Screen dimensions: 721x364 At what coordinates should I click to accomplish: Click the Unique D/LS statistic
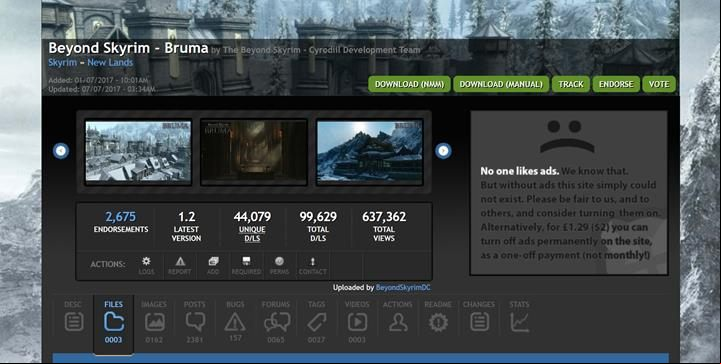pos(252,226)
